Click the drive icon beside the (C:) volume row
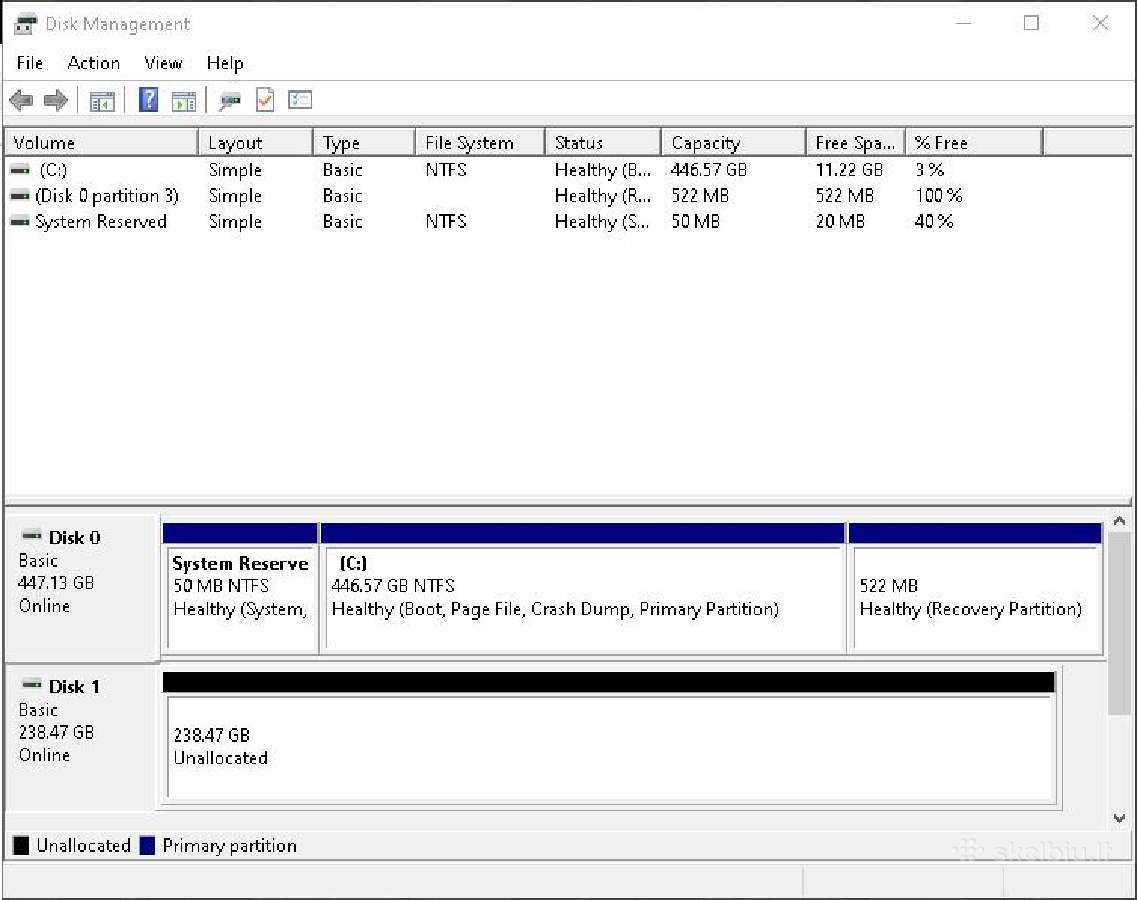Viewport: 1137px width, 900px height. [20, 170]
